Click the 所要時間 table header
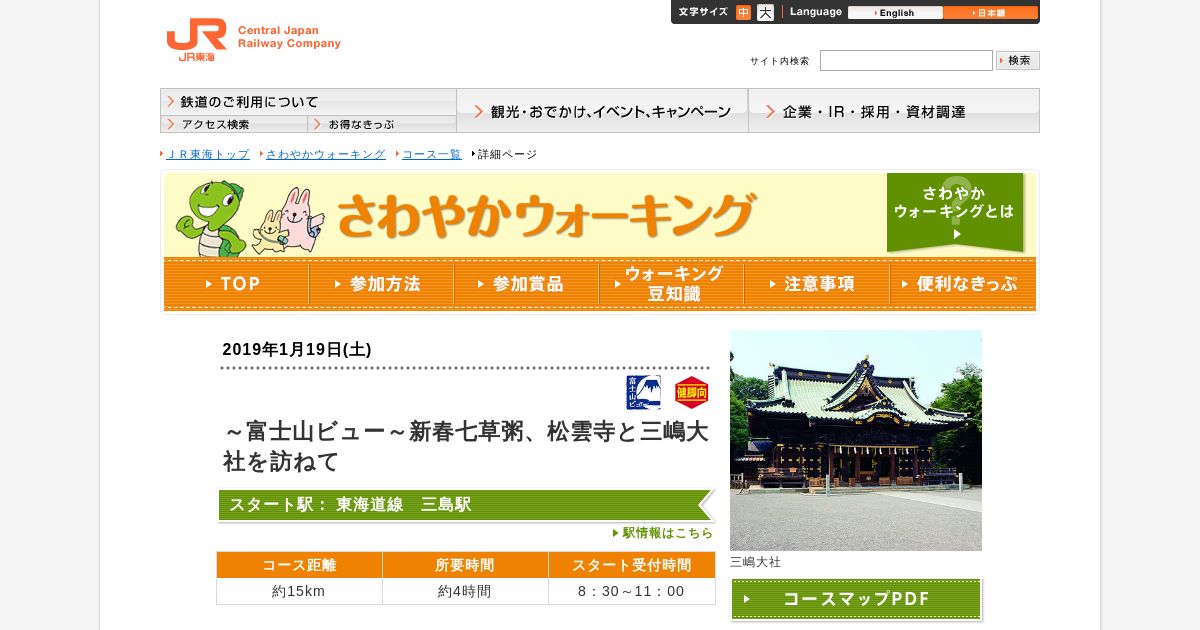Viewport: 1200px width, 630px height. point(465,565)
